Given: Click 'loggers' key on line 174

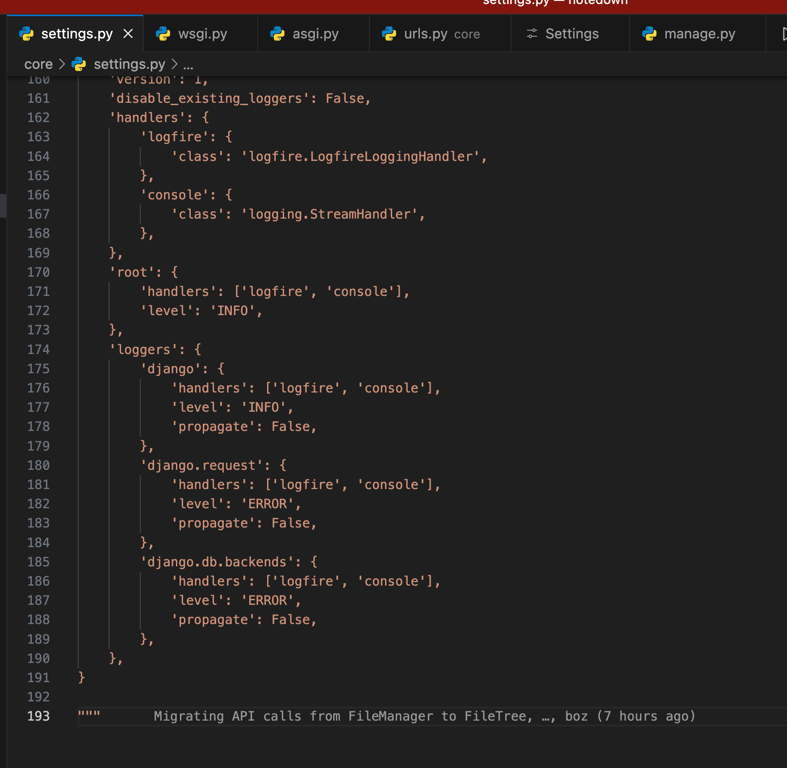Looking at the screenshot, I should [x=144, y=349].
